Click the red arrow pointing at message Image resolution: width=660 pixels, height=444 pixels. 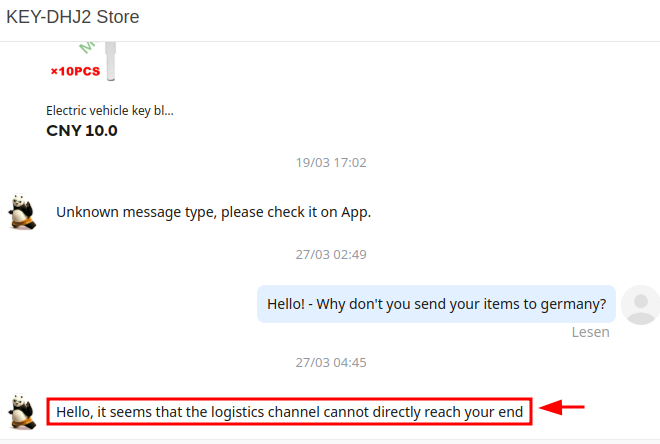562,407
